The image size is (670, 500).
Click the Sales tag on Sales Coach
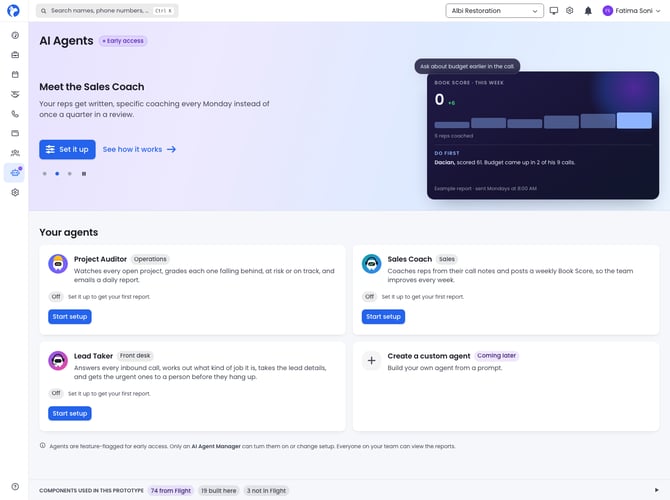point(447,259)
